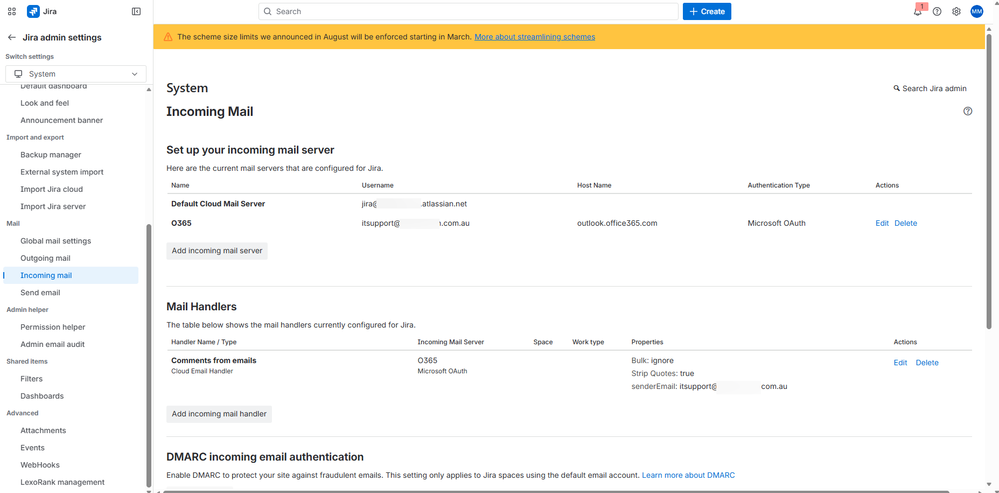Screen dimensions: 999x493
Task: Open Admin email audit page
Action: point(52,344)
